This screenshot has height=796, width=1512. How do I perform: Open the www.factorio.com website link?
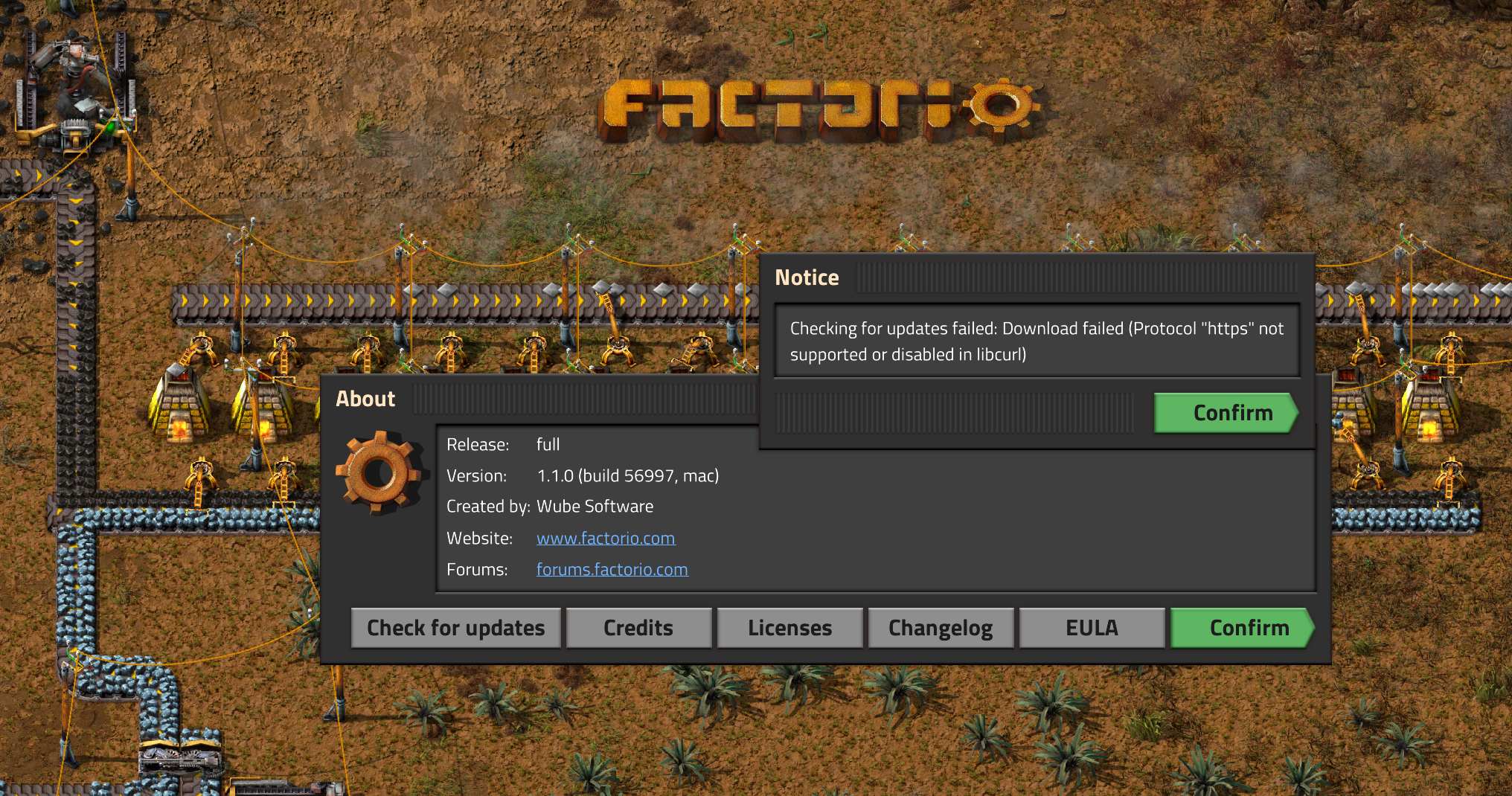(606, 538)
